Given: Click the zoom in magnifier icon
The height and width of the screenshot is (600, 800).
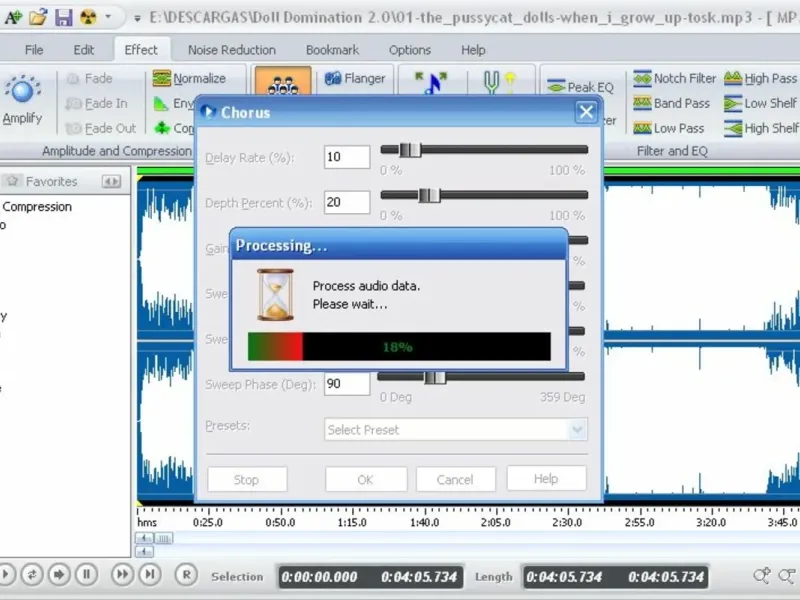Looking at the screenshot, I should click(x=762, y=576).
